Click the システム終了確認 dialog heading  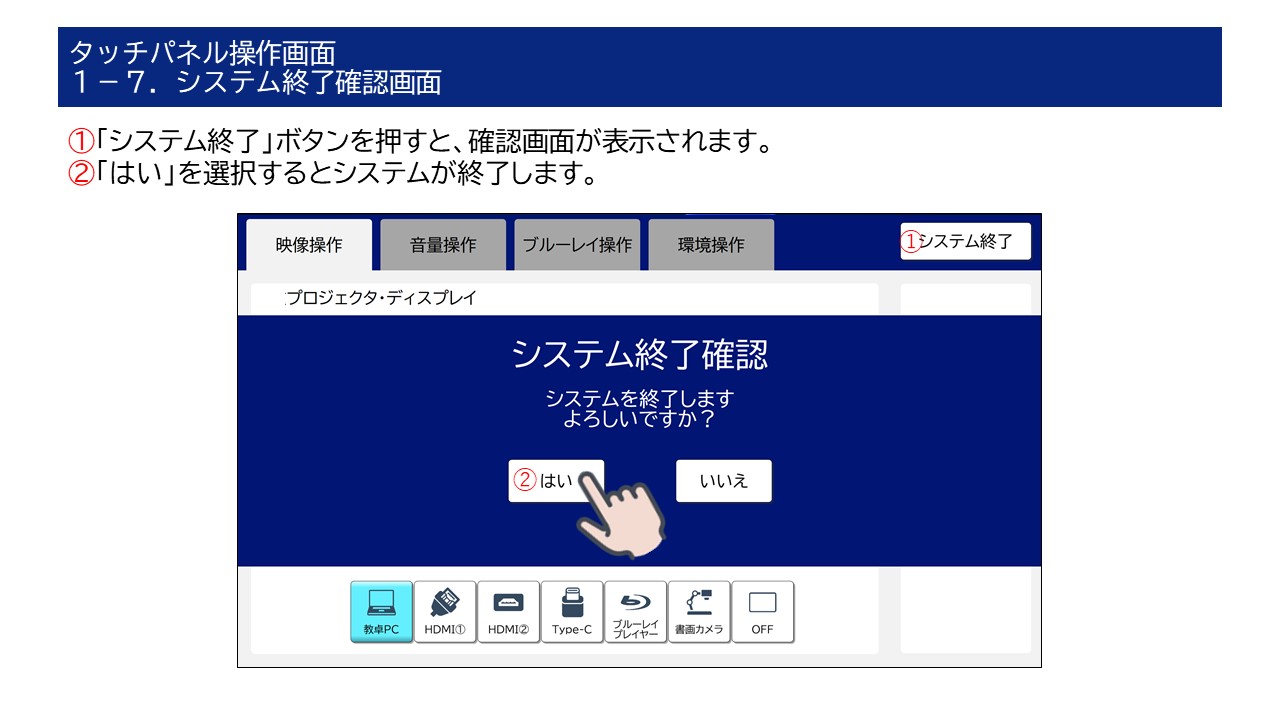(x=640, y=355)
